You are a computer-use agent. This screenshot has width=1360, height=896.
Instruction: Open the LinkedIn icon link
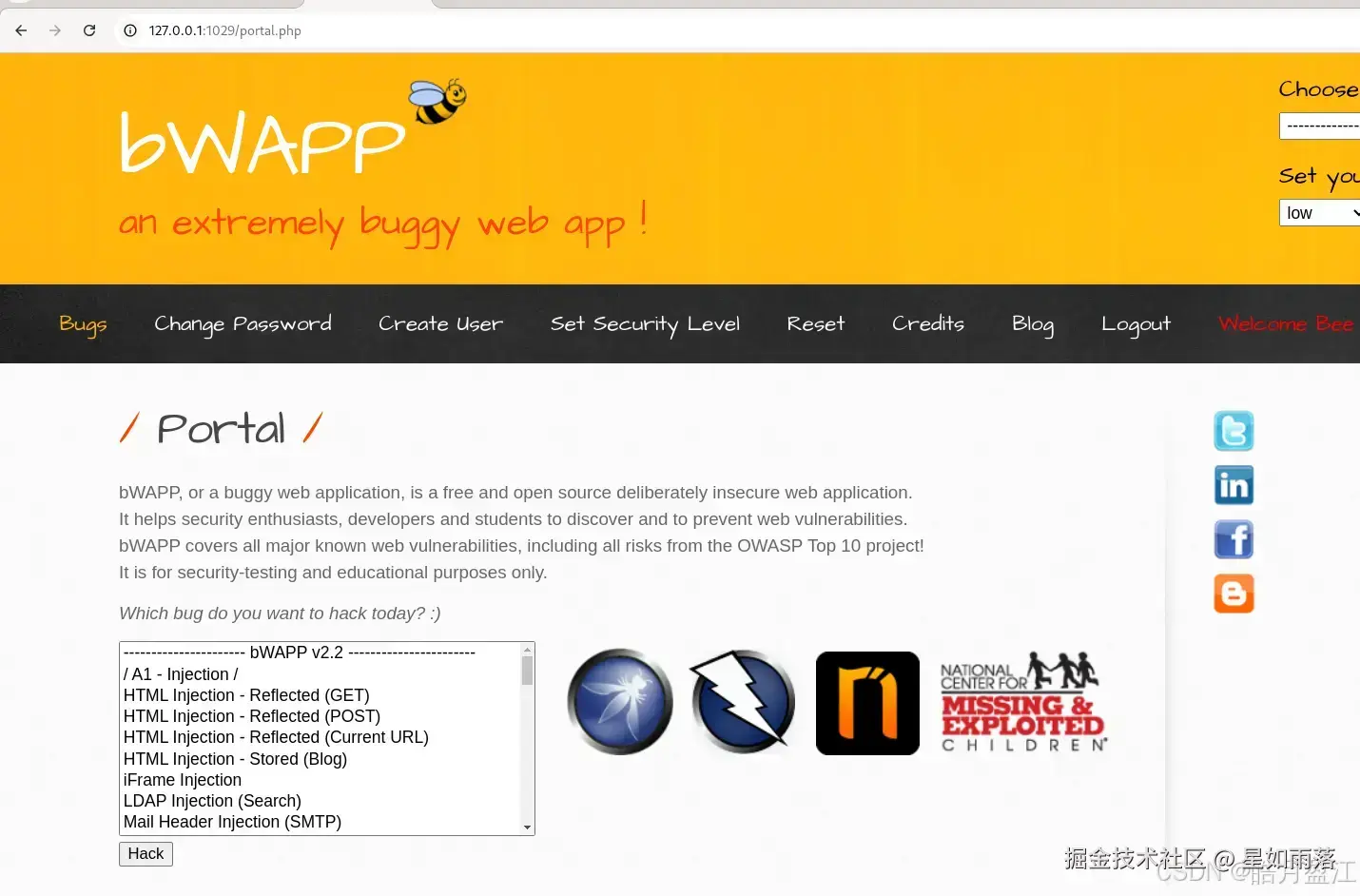tap(1234, 485)
